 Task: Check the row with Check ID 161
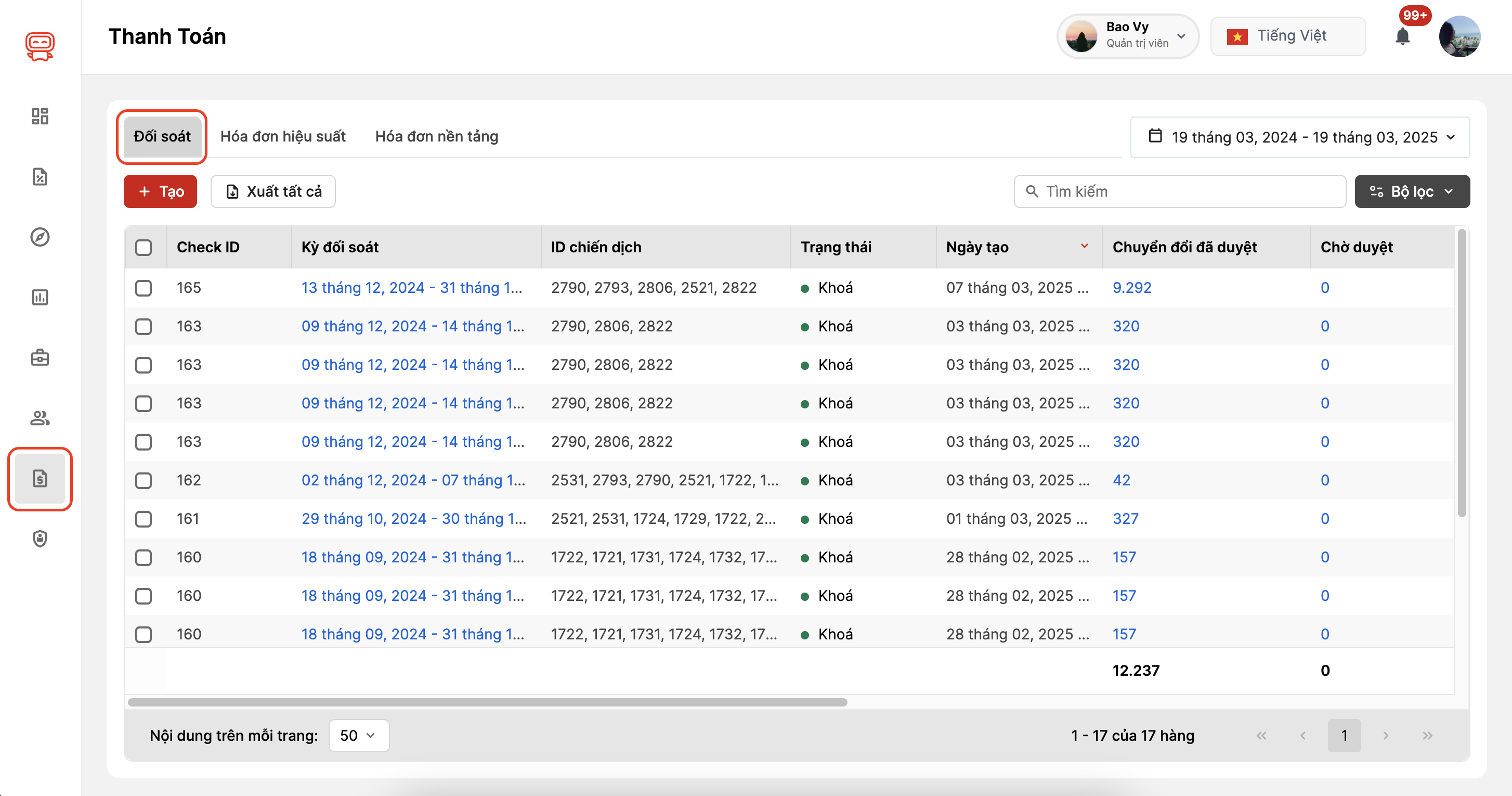click(x=143, y=519)
